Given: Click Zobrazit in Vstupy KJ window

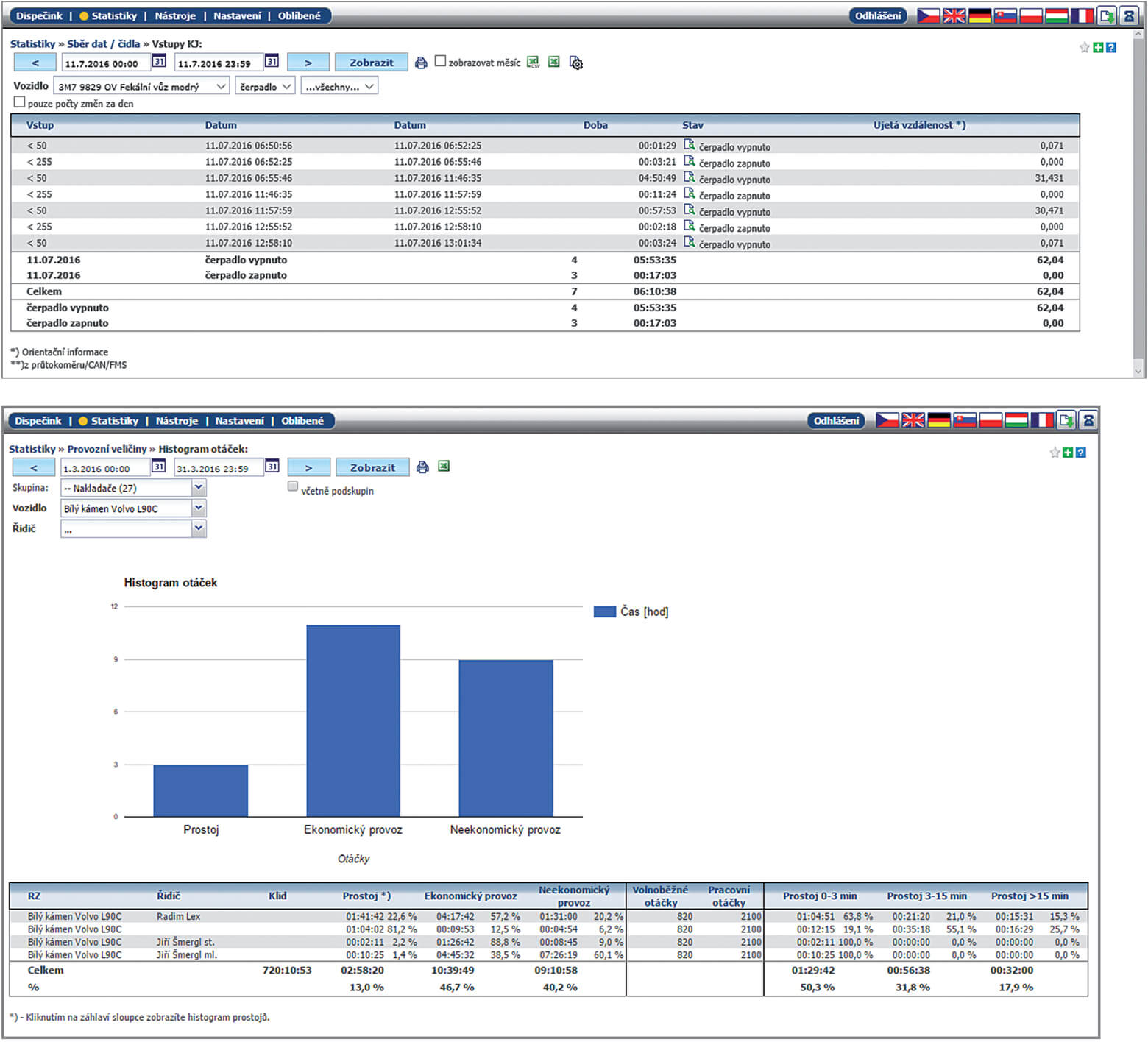Looking at the screenshot, I should click(372, 63).
